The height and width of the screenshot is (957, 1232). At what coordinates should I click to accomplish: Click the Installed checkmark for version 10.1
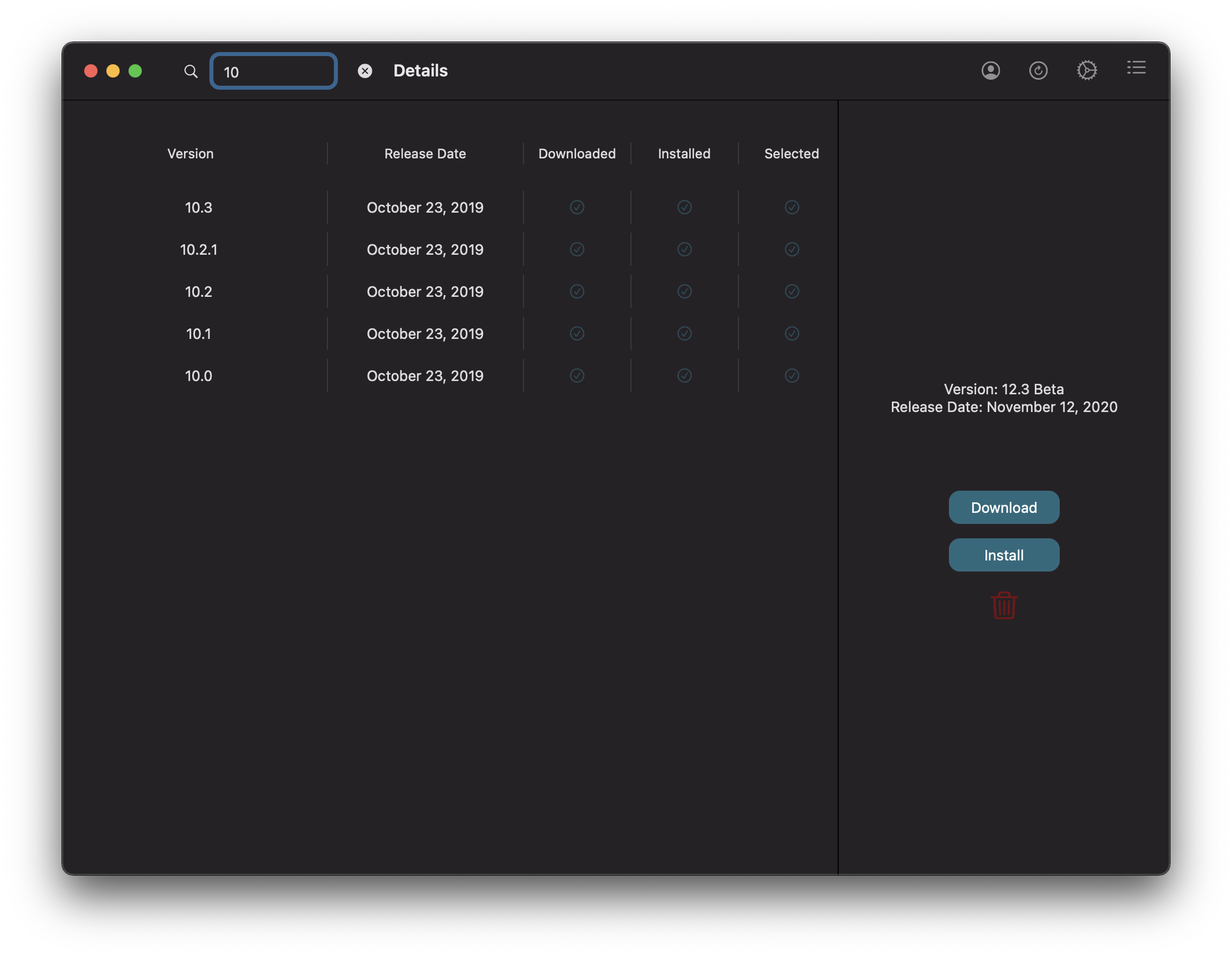tap(684, 334)
